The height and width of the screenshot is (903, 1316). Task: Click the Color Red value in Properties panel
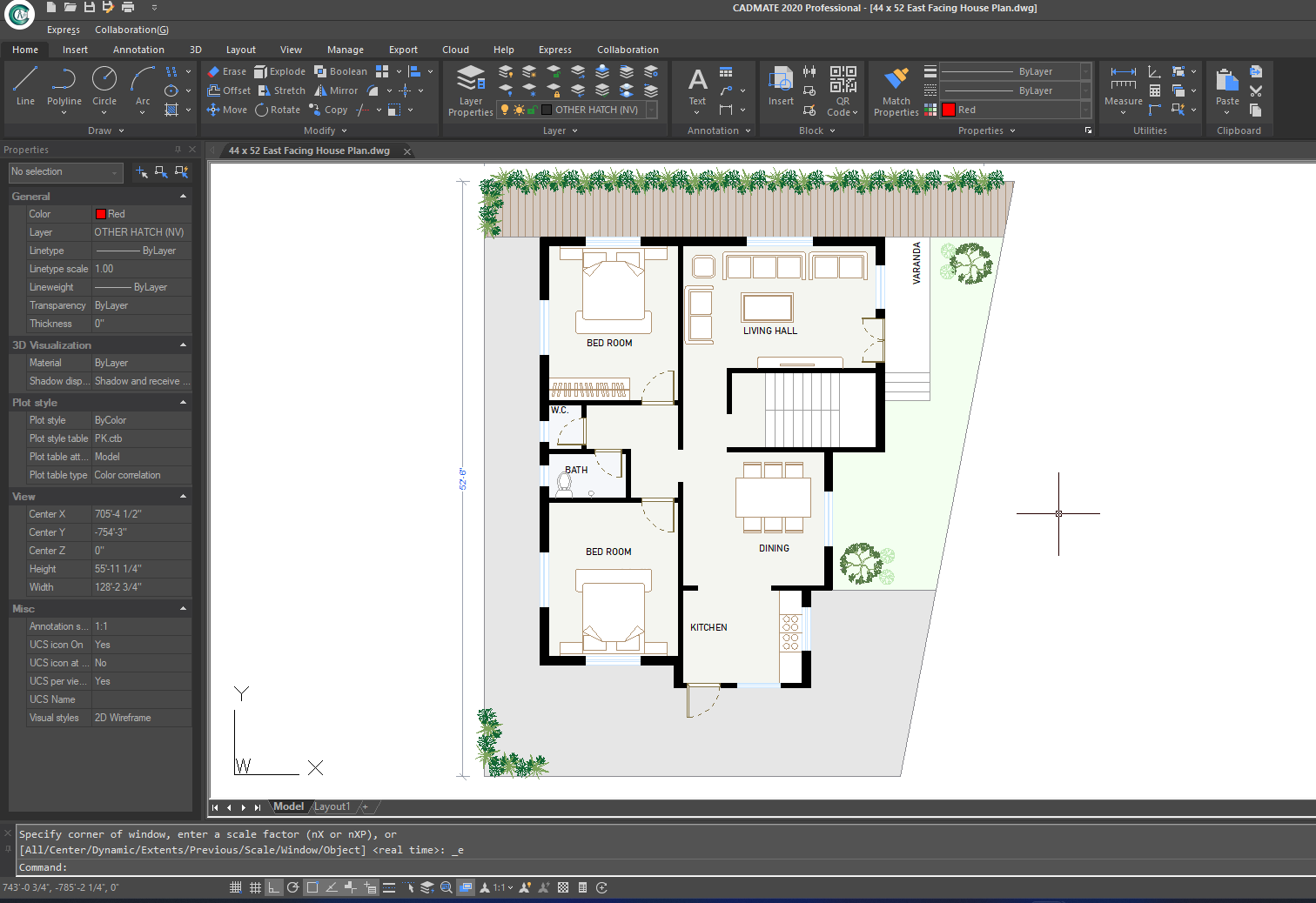pyautogui.click(x=142, y=214)
